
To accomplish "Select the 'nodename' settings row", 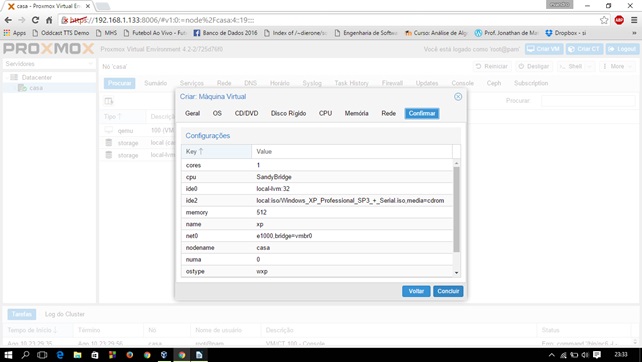I will tap(317, 248).
